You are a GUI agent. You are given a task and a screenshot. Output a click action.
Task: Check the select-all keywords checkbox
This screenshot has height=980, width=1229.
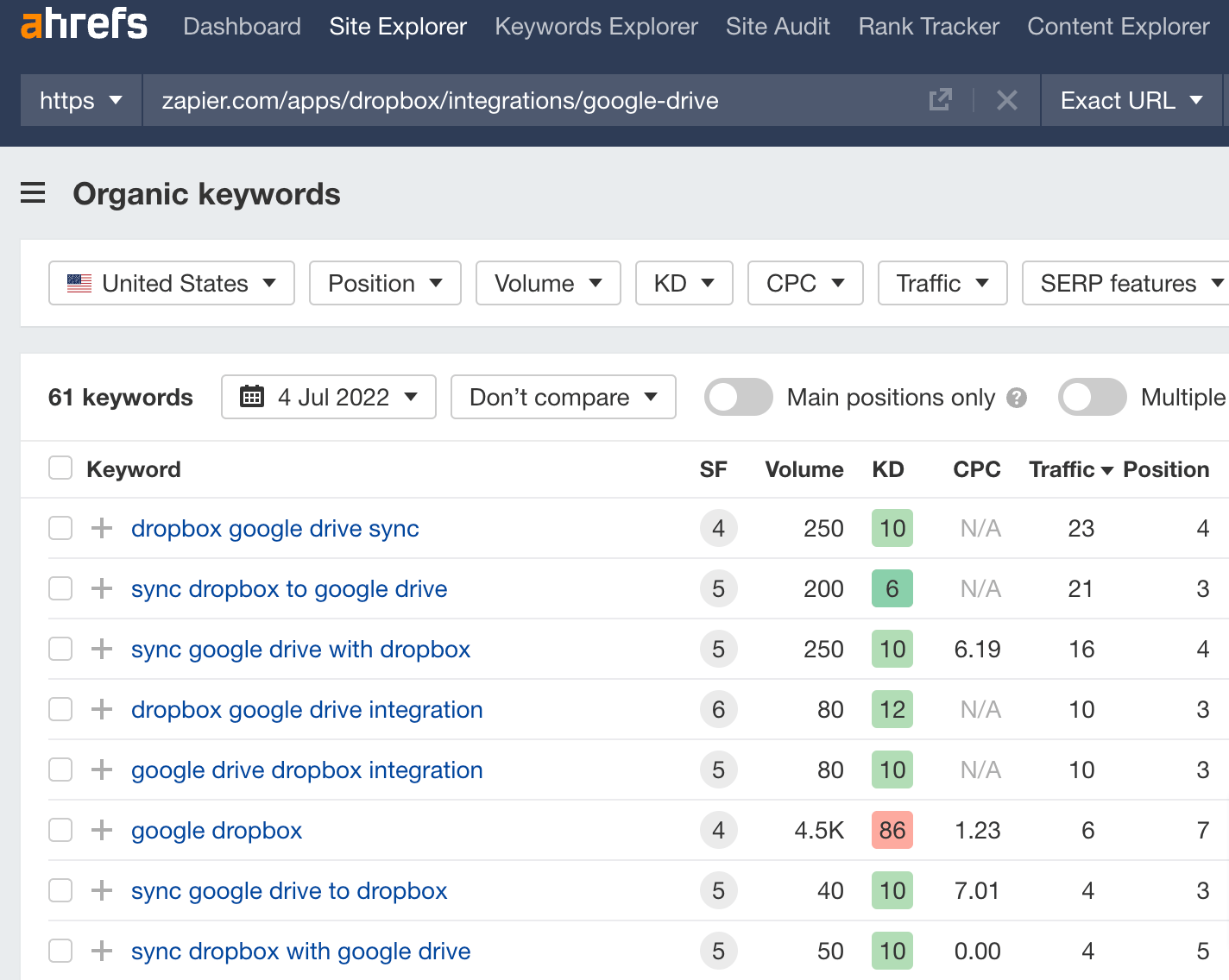[60, 468]
